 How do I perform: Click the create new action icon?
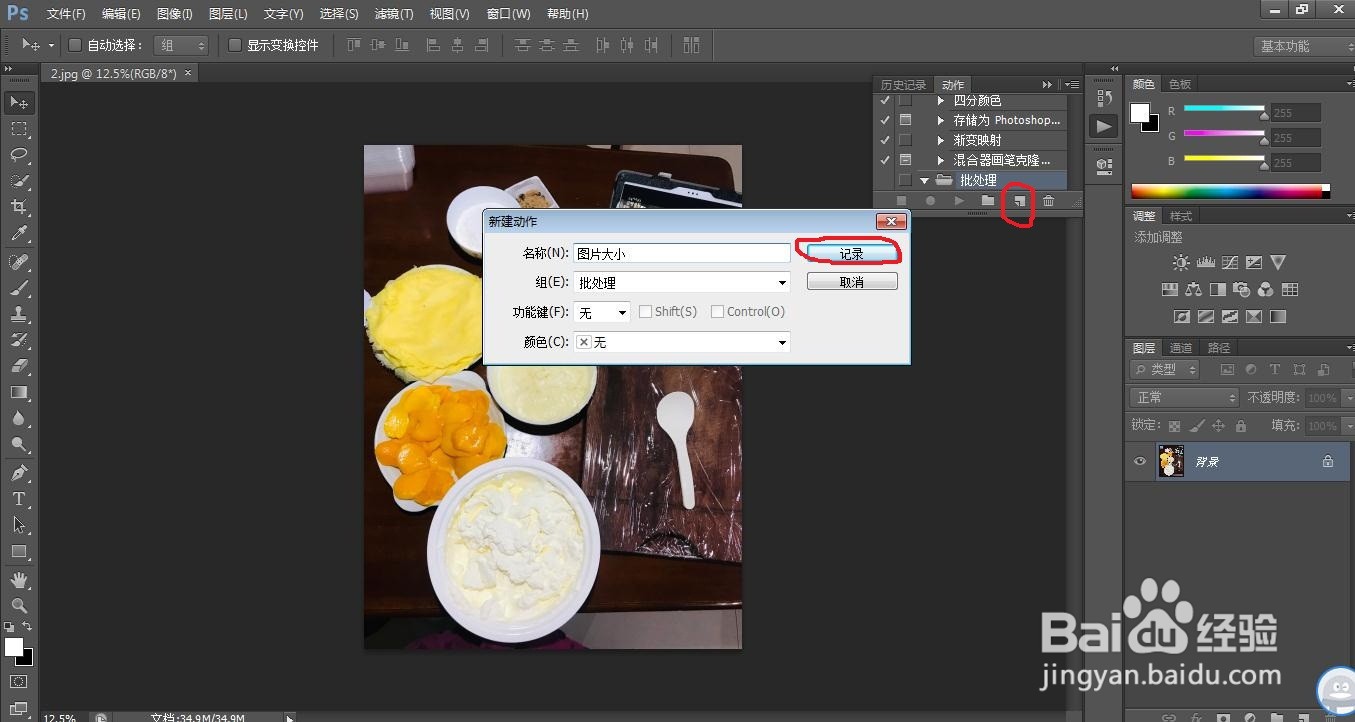click(1019, 201)
